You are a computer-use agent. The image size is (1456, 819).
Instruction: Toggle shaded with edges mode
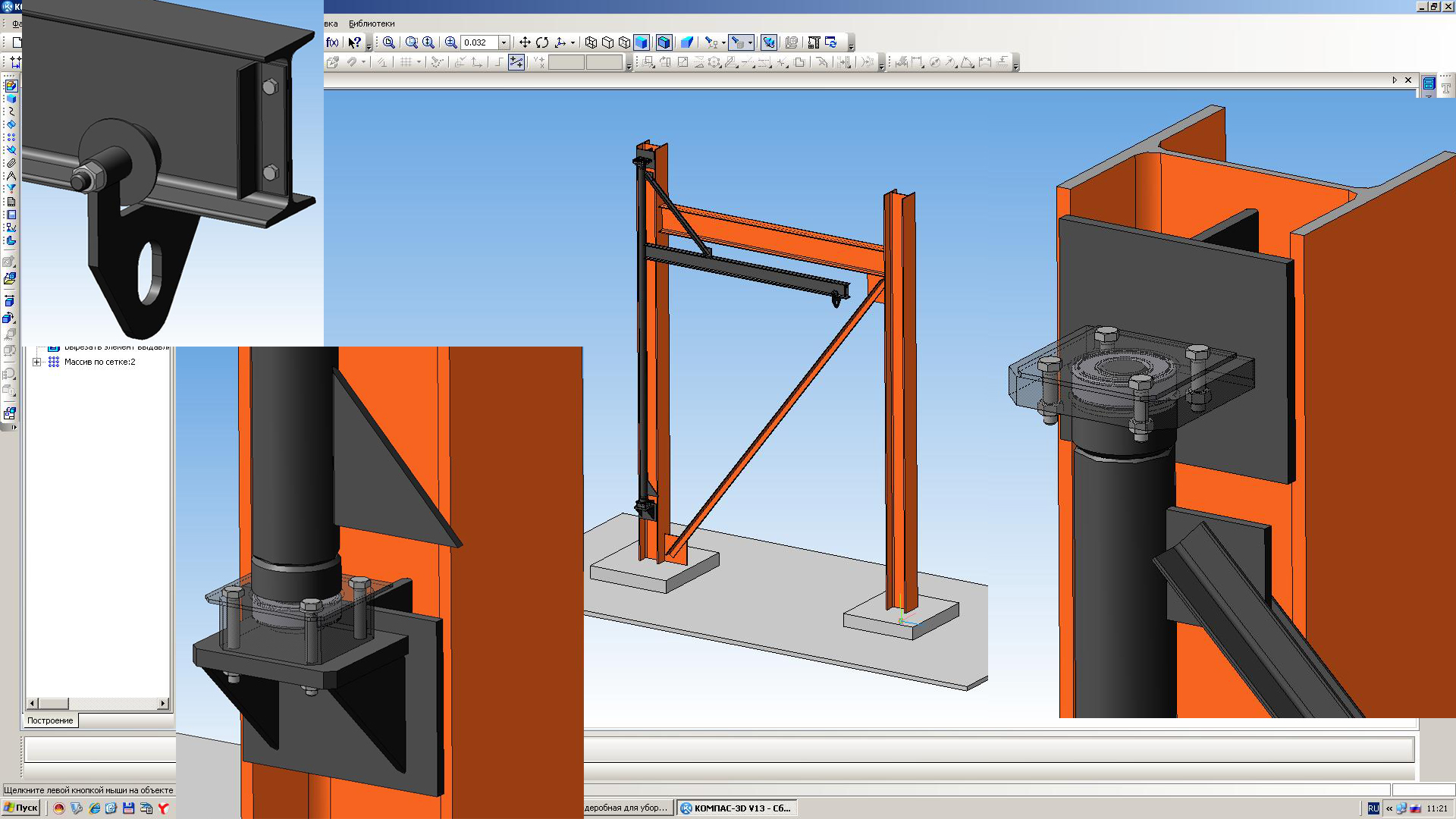[664, 42]
